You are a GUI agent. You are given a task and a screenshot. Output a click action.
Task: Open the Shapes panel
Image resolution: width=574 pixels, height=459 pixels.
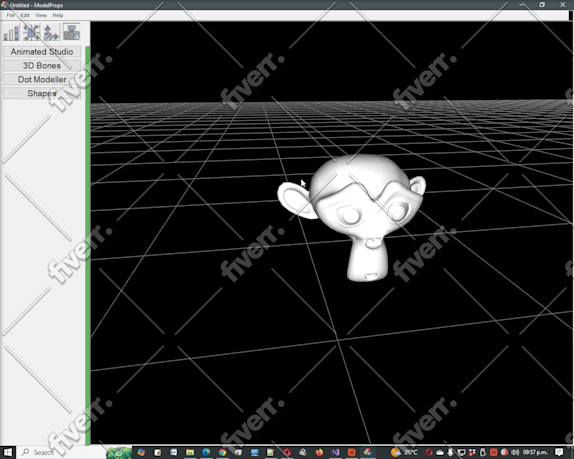point(42,93)
